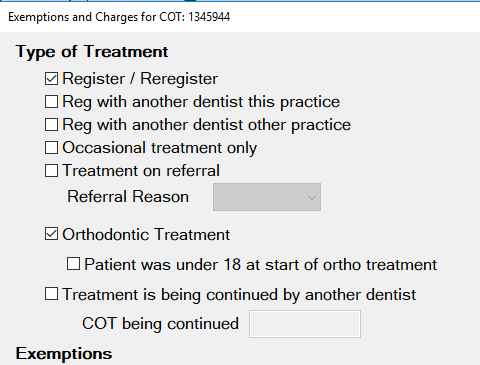Click the Referral Reason label text
Image resolution: width=480 pixels, height=365 pixels.
pos(128,196)
